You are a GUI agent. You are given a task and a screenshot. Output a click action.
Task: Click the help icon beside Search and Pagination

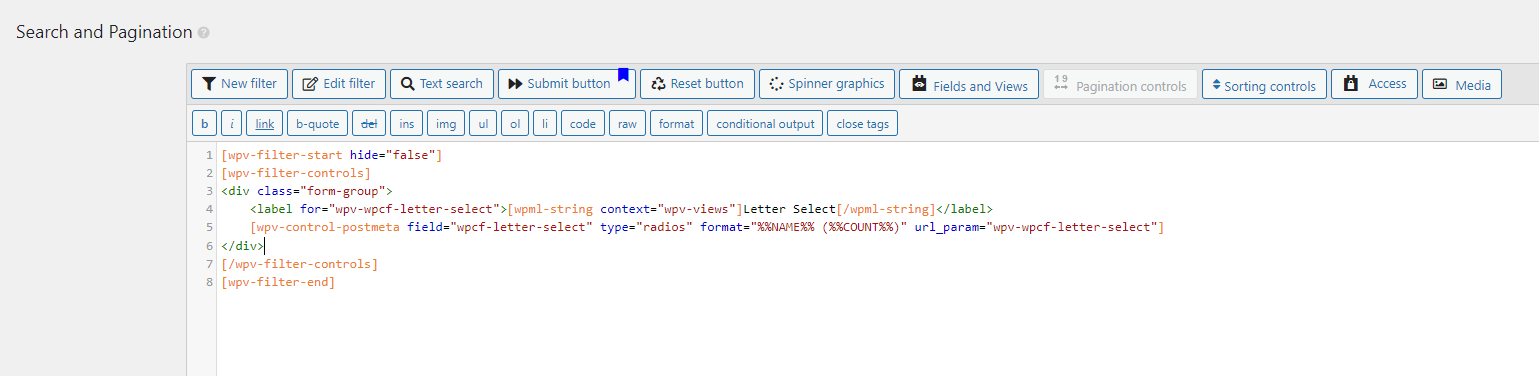pyautogui.click(x=204, y=32)
